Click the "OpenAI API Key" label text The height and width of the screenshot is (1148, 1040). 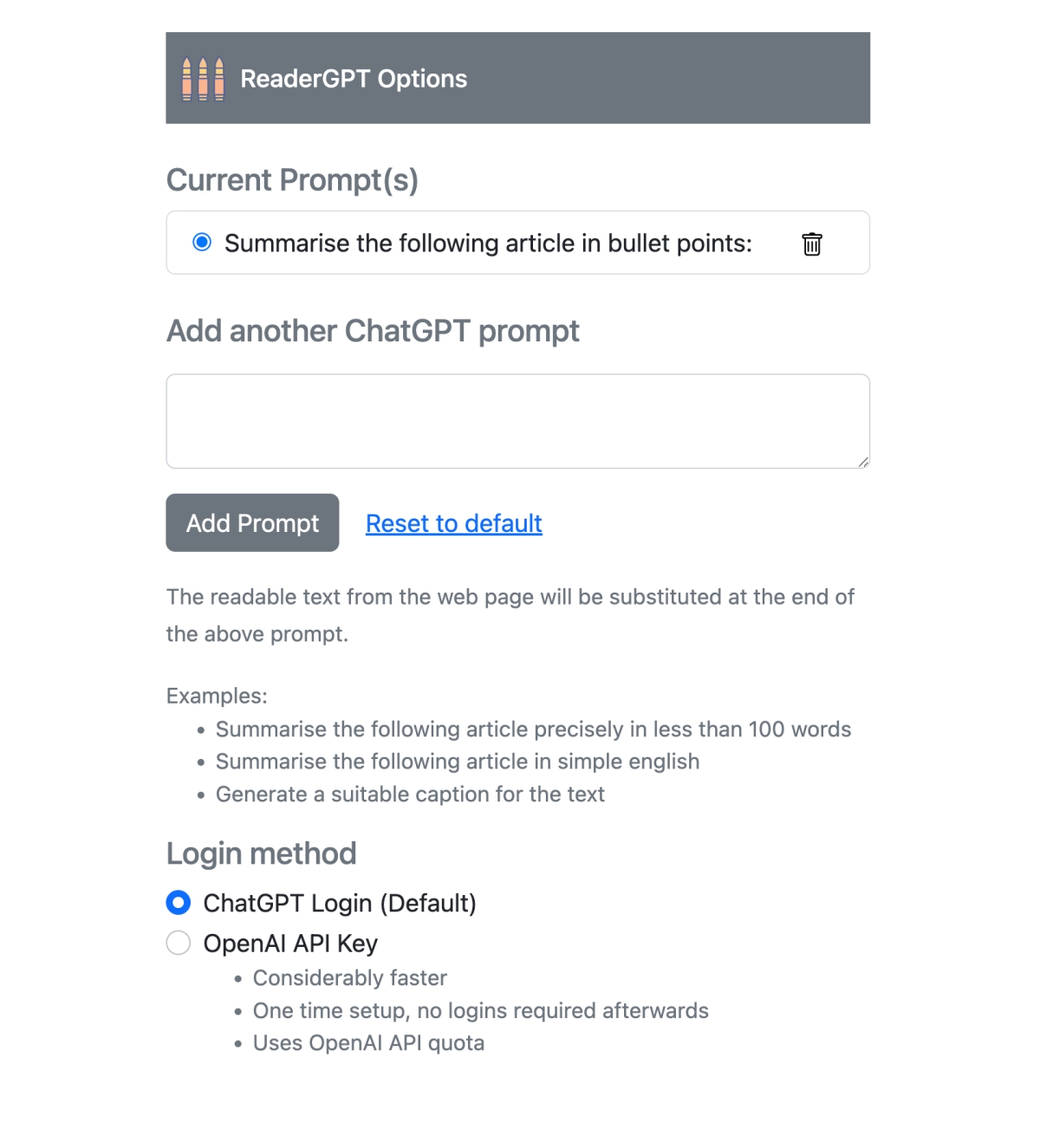(290, 944)
